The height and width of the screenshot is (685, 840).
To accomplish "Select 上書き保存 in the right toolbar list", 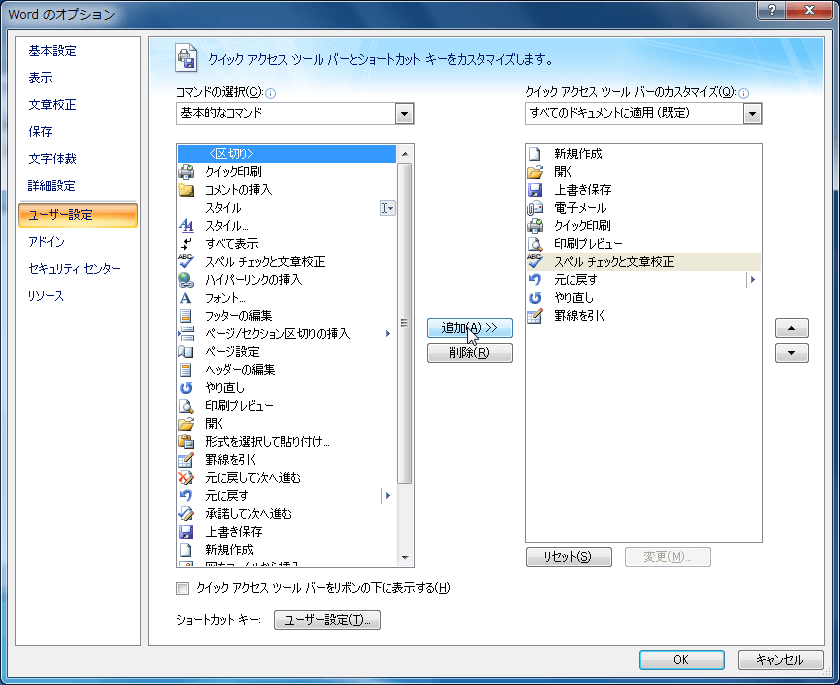I will click(x=643, y=190).
